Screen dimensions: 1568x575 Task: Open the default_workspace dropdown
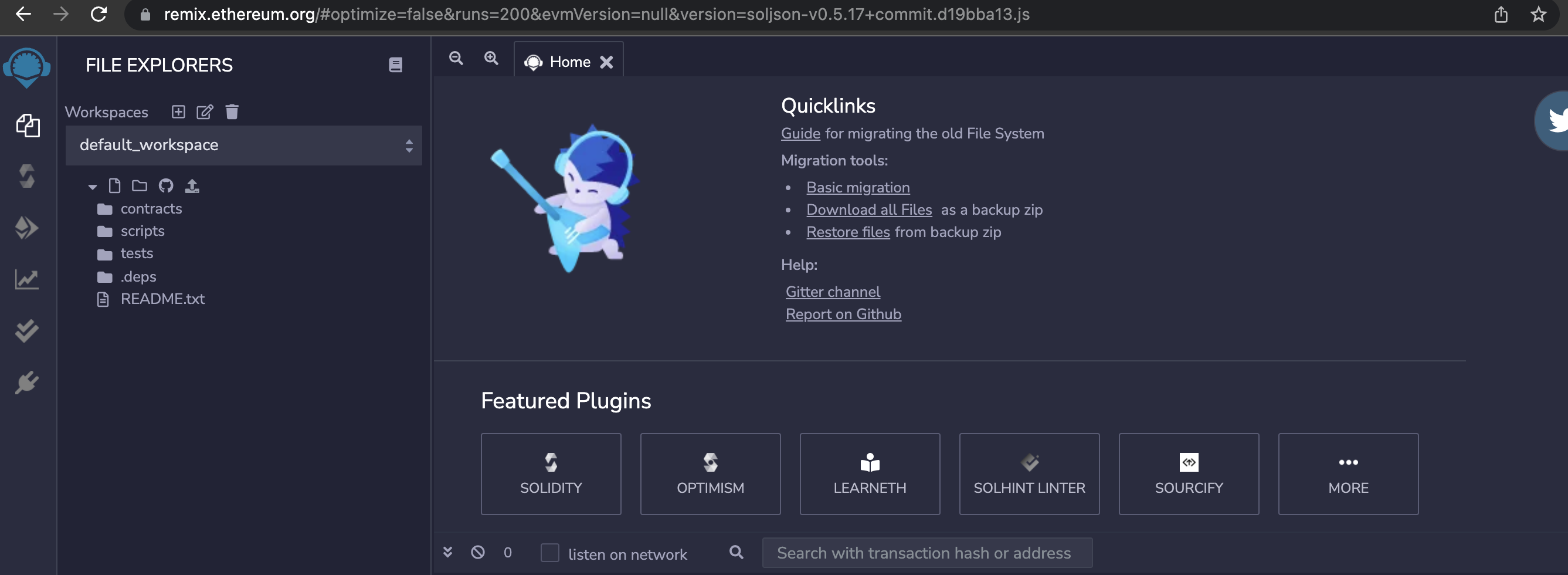243,145
